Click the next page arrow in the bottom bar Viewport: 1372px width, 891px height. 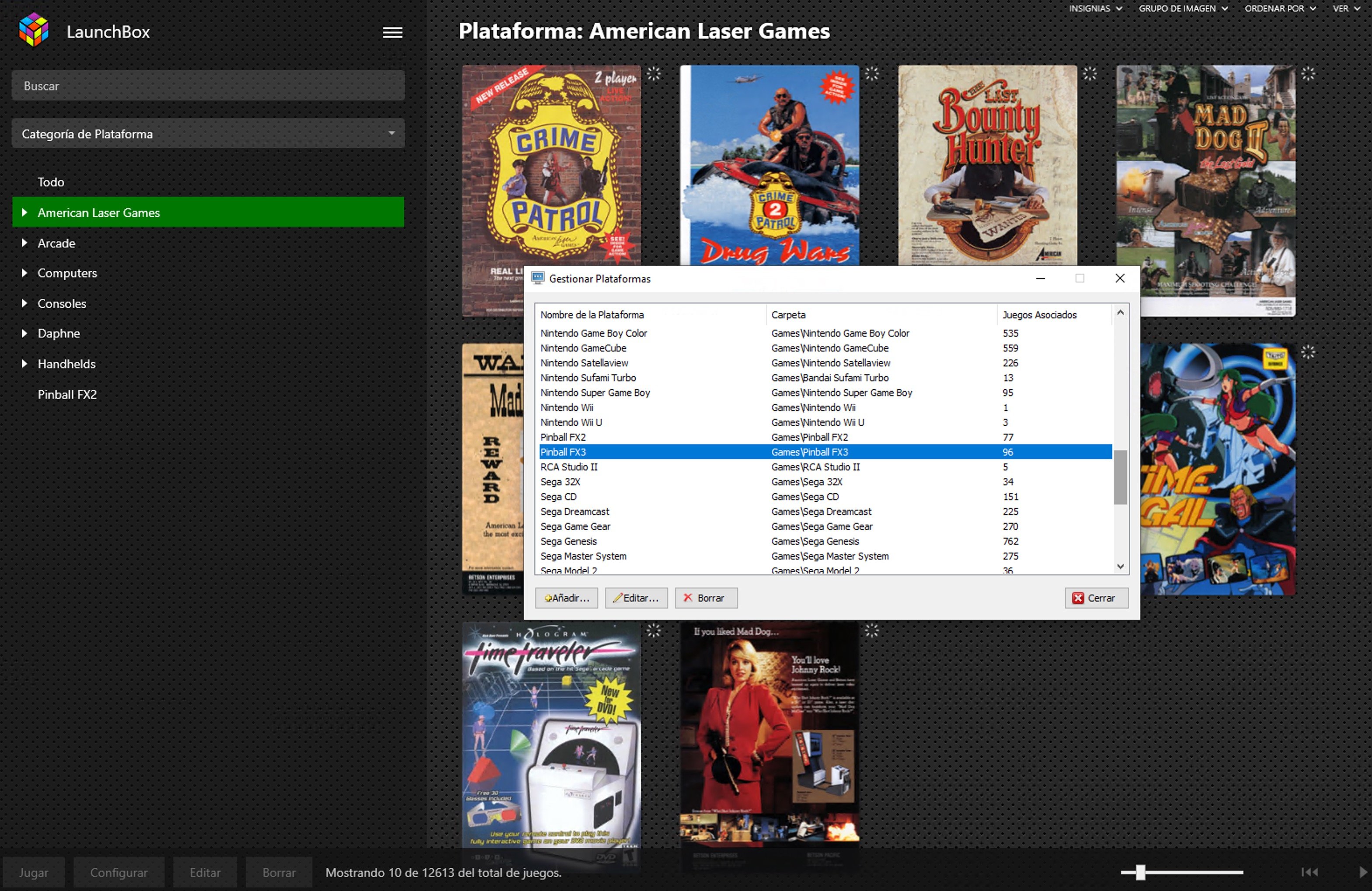point(1363,872)
